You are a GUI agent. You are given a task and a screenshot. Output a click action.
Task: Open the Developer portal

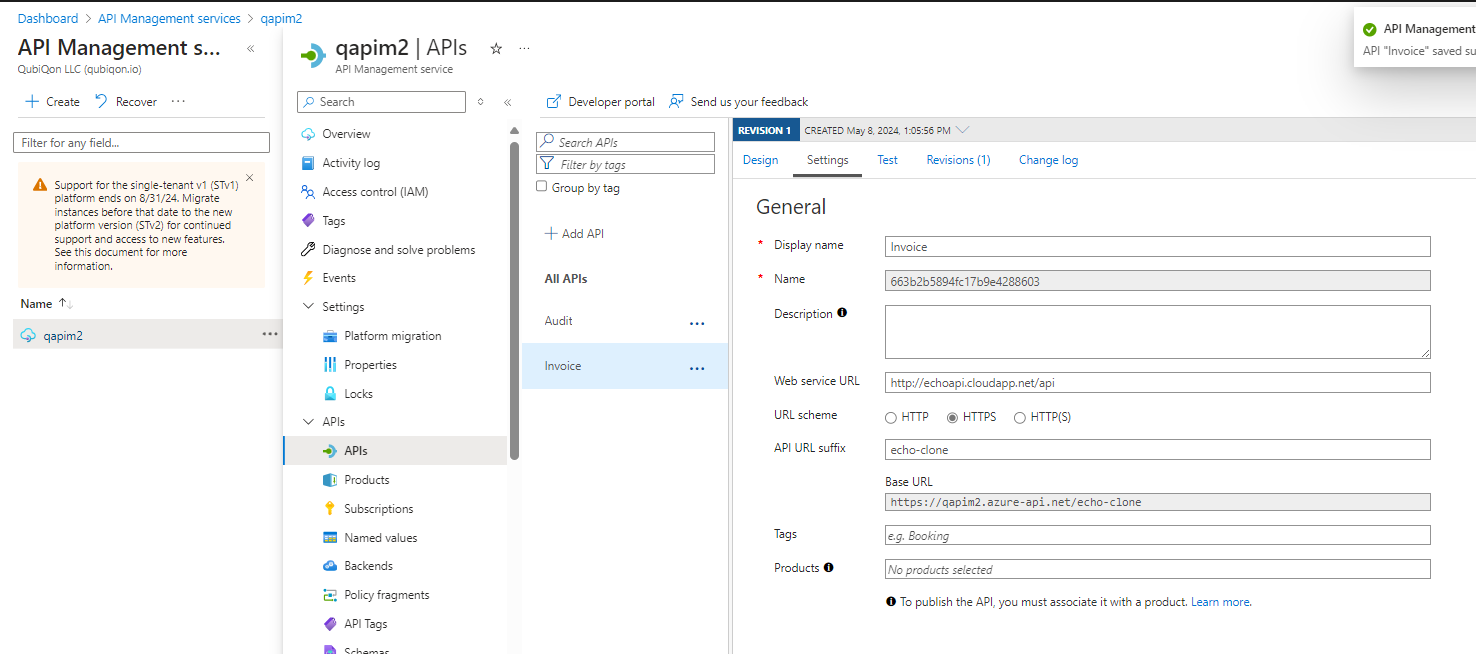coord(600,102)
